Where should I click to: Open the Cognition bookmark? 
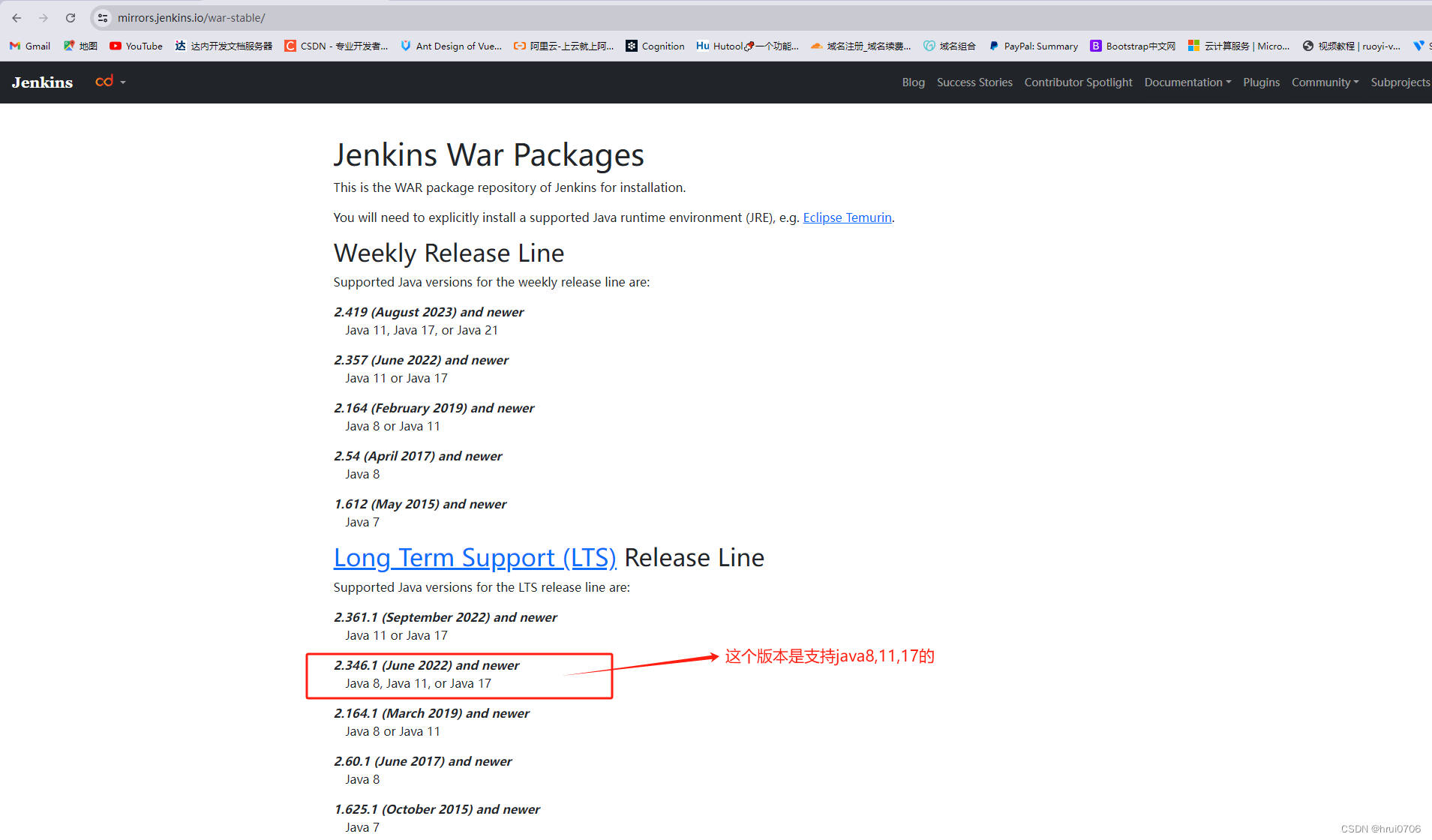[x=654, y=46]
